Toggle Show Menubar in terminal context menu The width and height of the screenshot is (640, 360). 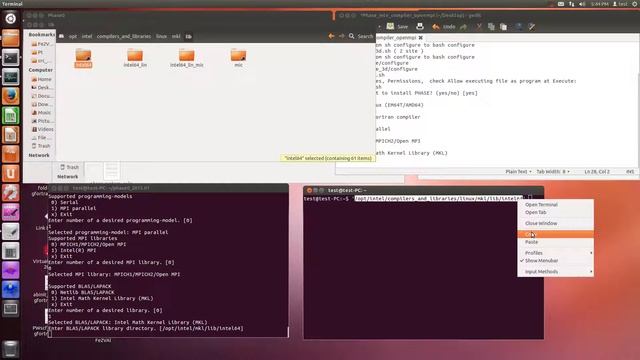[556, 260]
